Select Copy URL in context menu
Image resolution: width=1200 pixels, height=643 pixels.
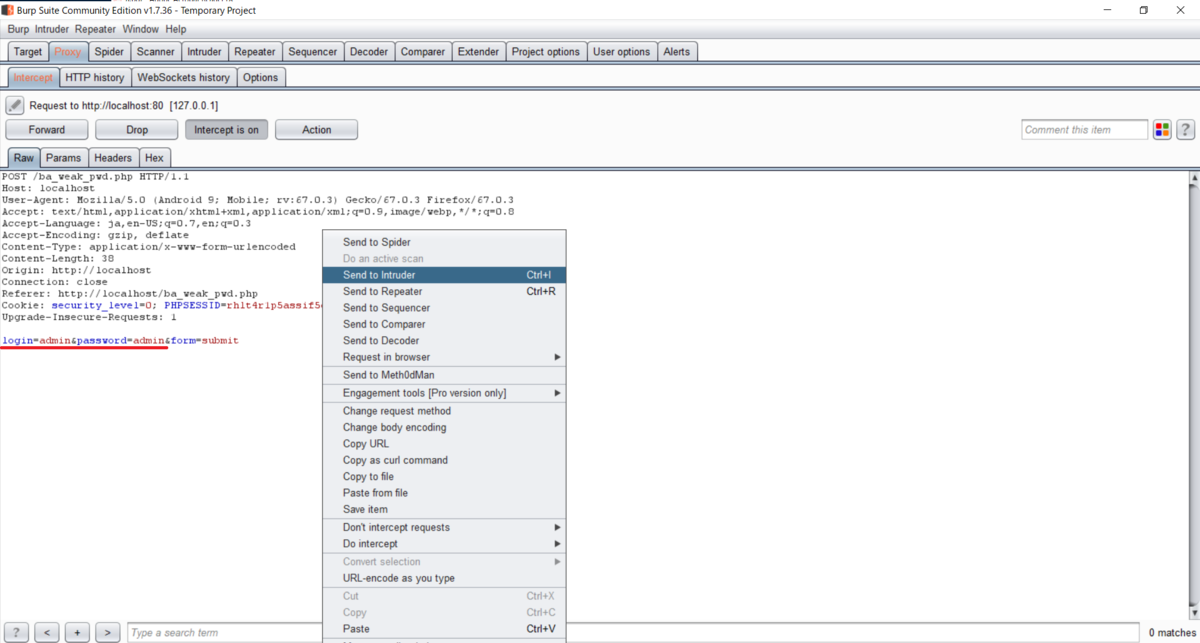coord(444,444)
